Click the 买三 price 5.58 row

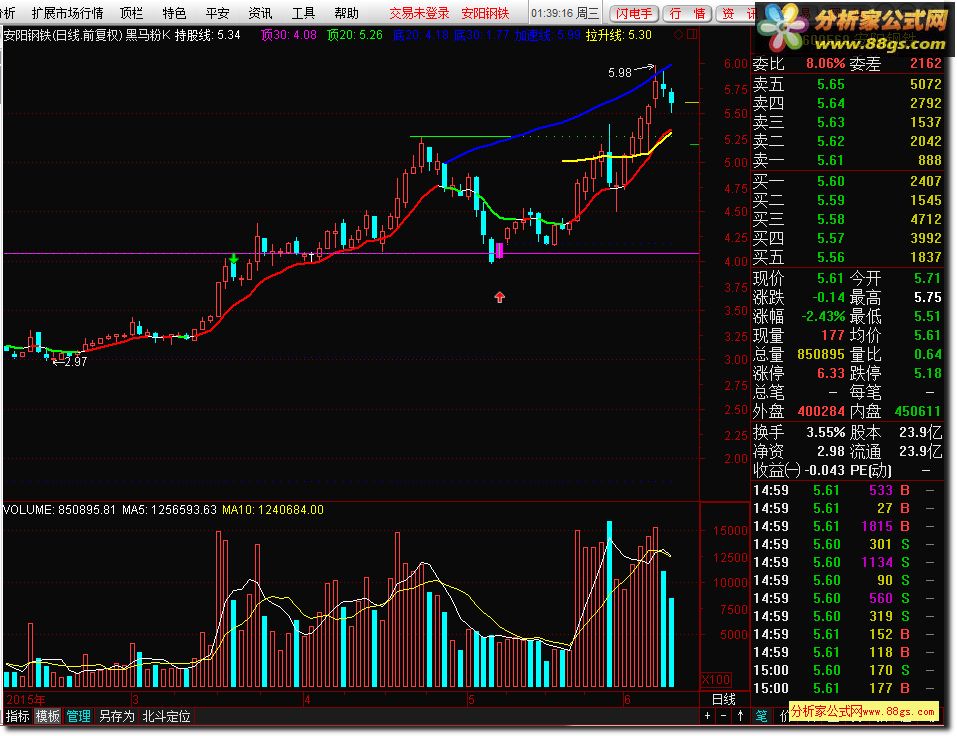[x=847, y=219]
